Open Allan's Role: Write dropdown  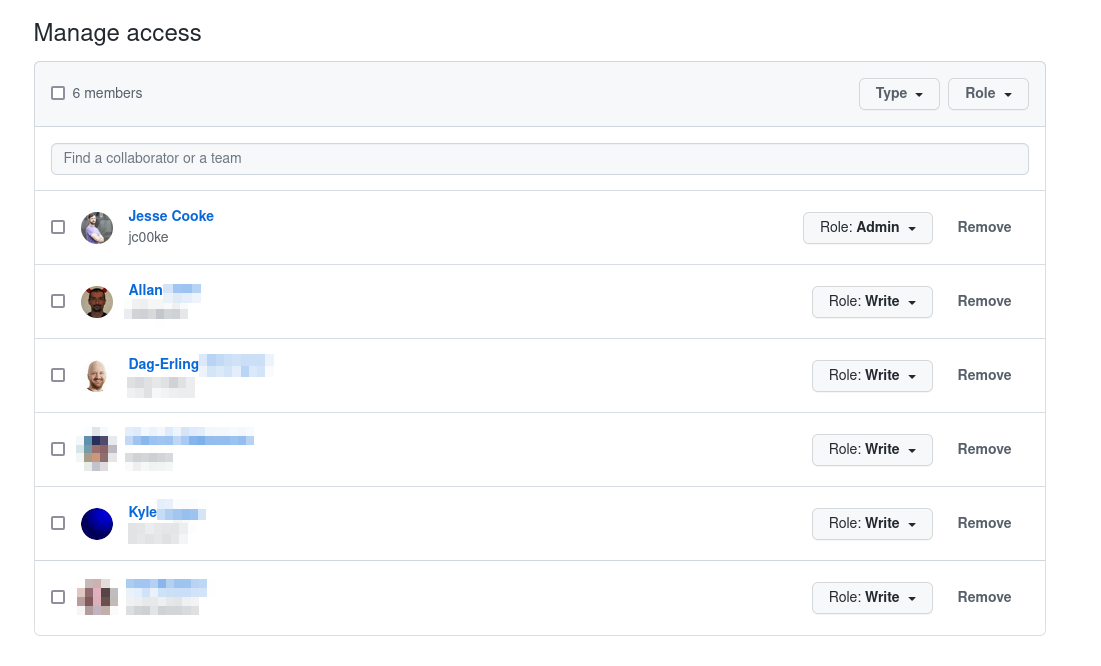(872, 301)
